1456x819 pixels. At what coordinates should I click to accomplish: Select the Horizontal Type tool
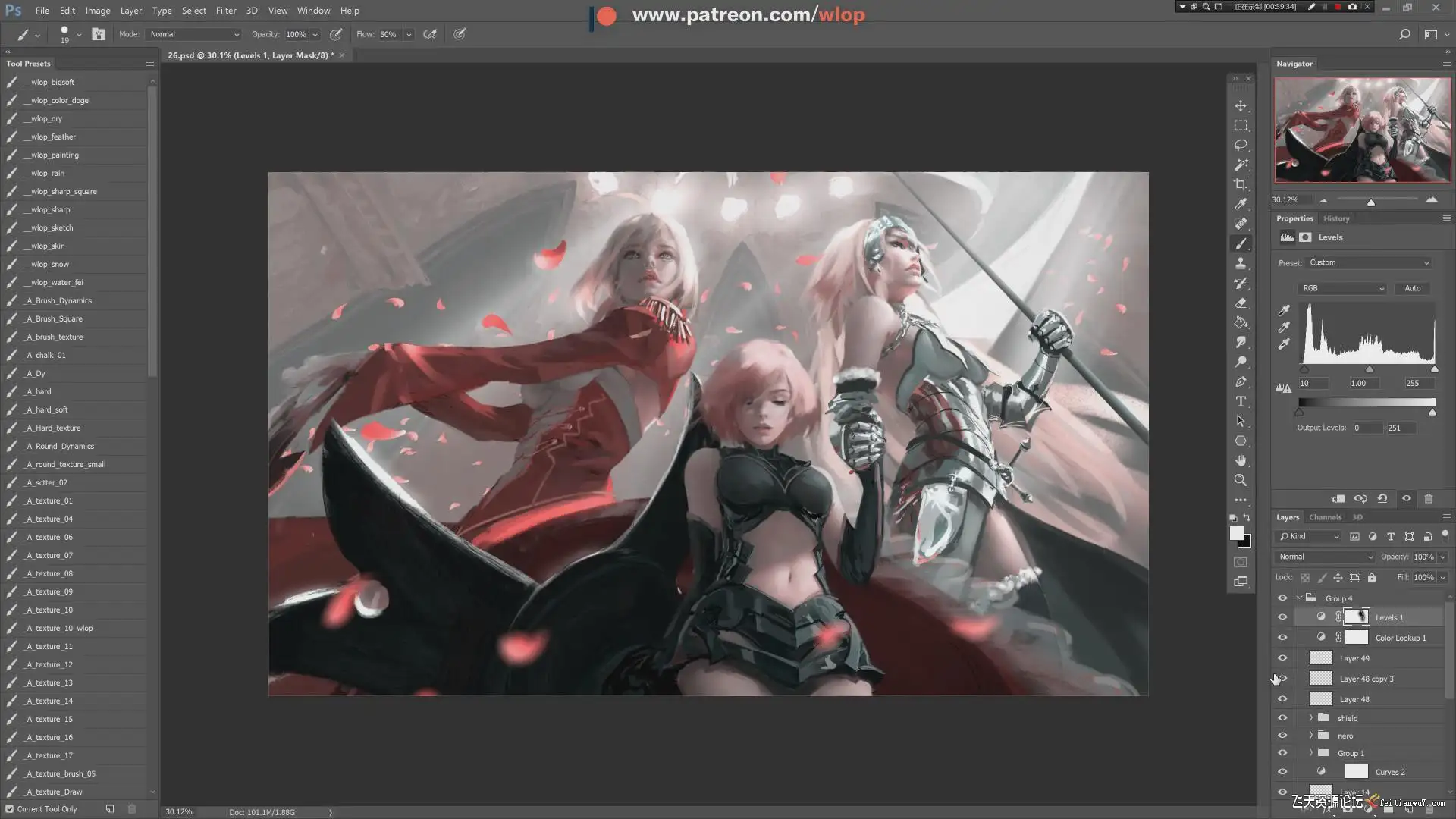click(x=1241, y=401)
